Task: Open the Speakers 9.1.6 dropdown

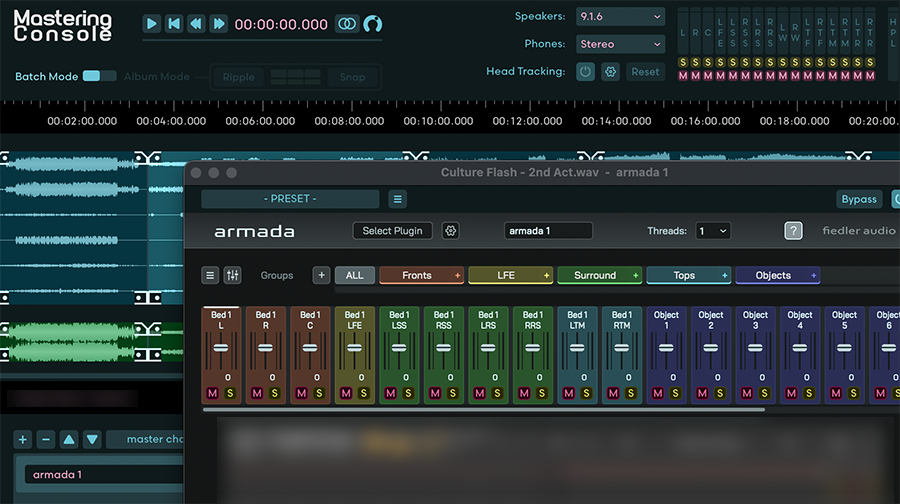Action: point(620,17)
